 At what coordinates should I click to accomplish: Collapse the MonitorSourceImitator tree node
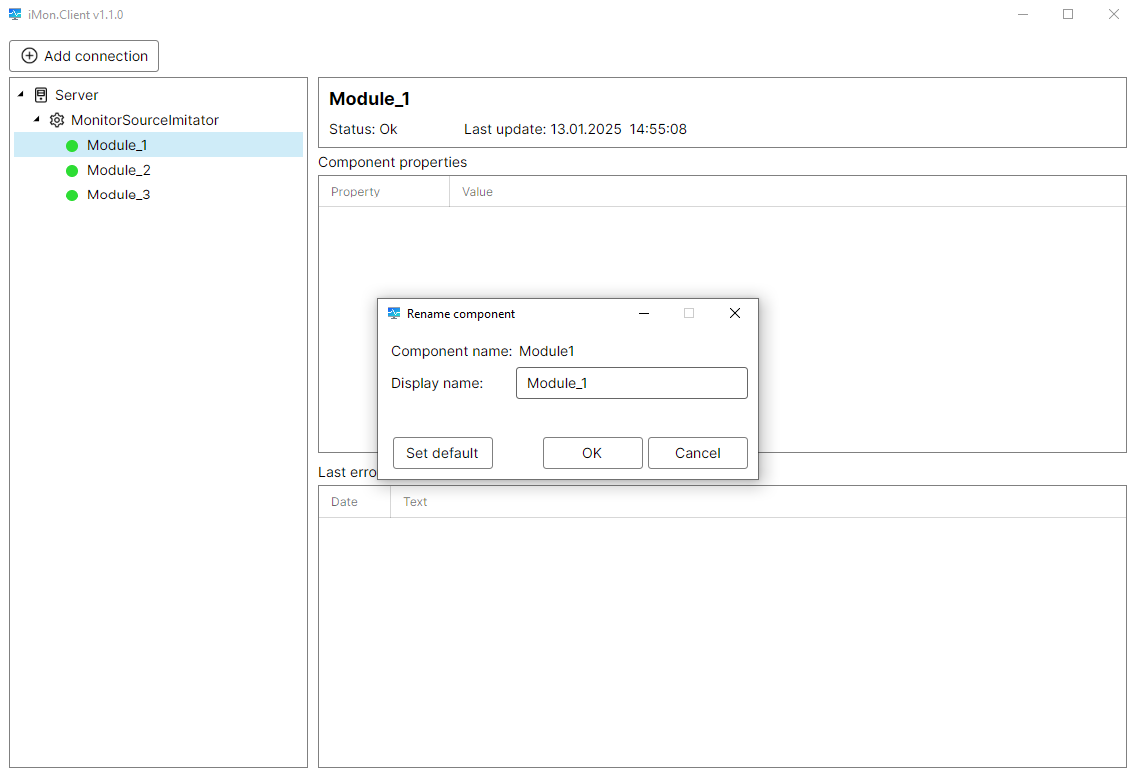[37, 120]
